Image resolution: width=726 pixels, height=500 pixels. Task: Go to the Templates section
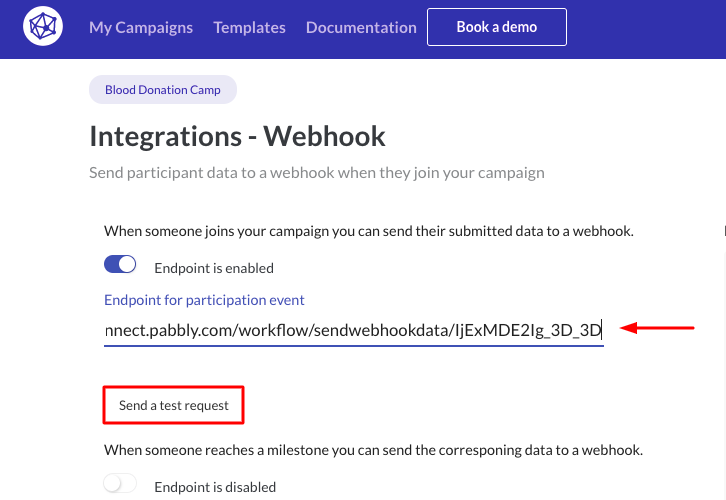pyautogui.click(x=249, y=27)
